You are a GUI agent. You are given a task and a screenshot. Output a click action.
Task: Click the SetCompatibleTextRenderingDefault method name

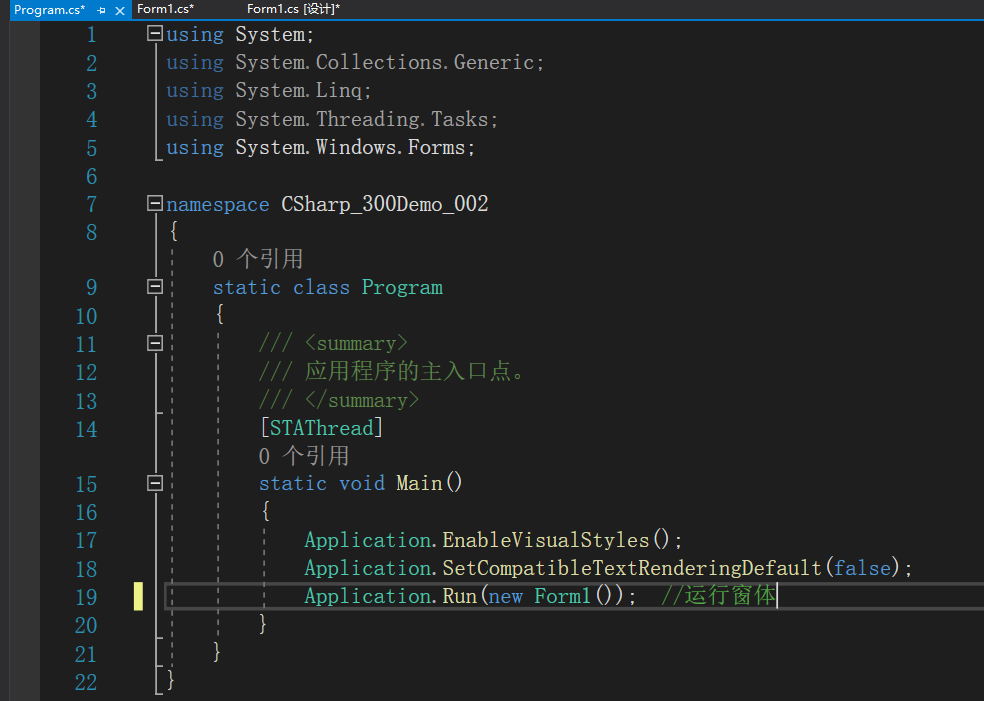(x=632, y=568)
